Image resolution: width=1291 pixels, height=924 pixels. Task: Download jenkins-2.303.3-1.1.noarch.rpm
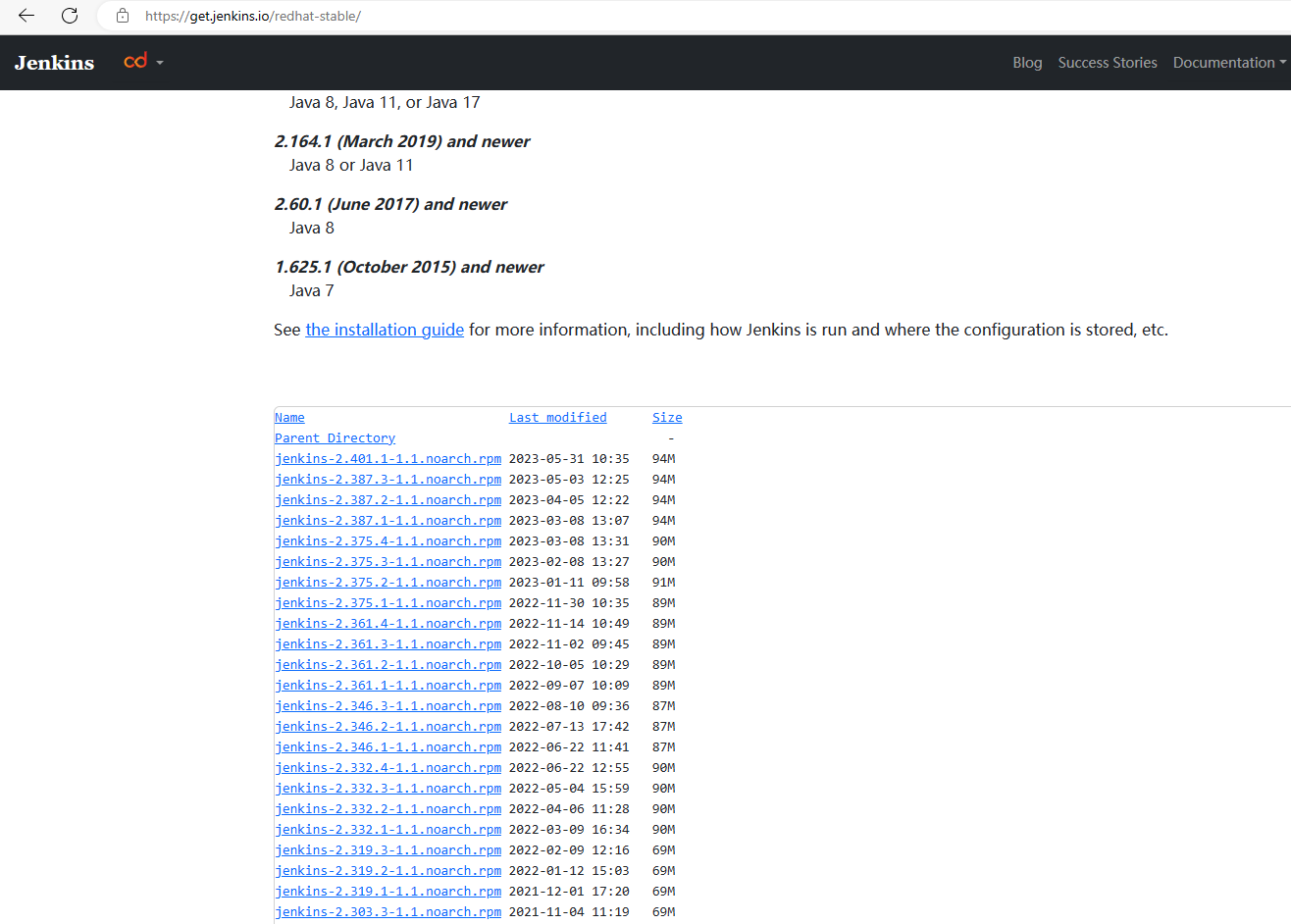[387, 912]
